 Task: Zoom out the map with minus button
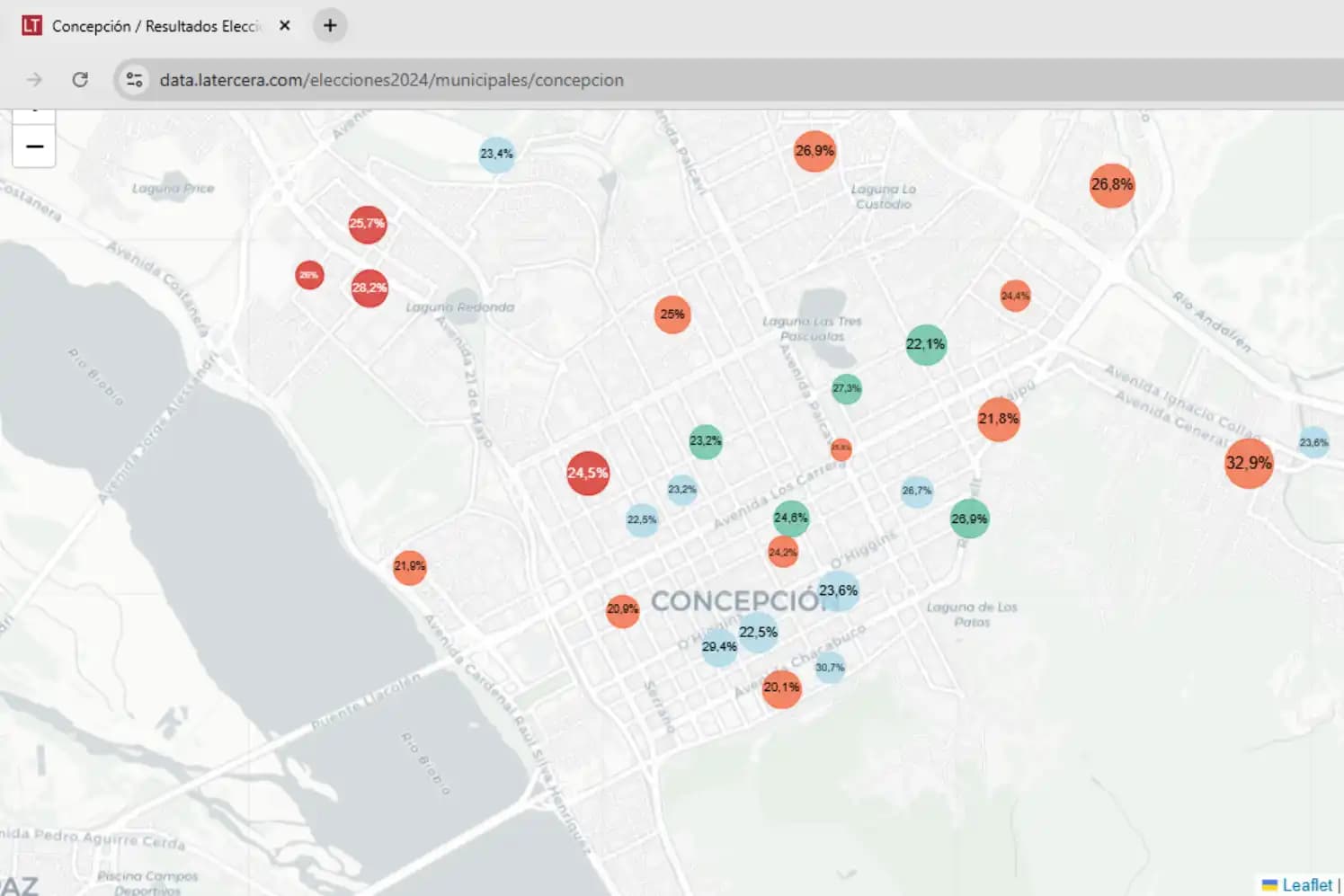[x=34, y=146]
